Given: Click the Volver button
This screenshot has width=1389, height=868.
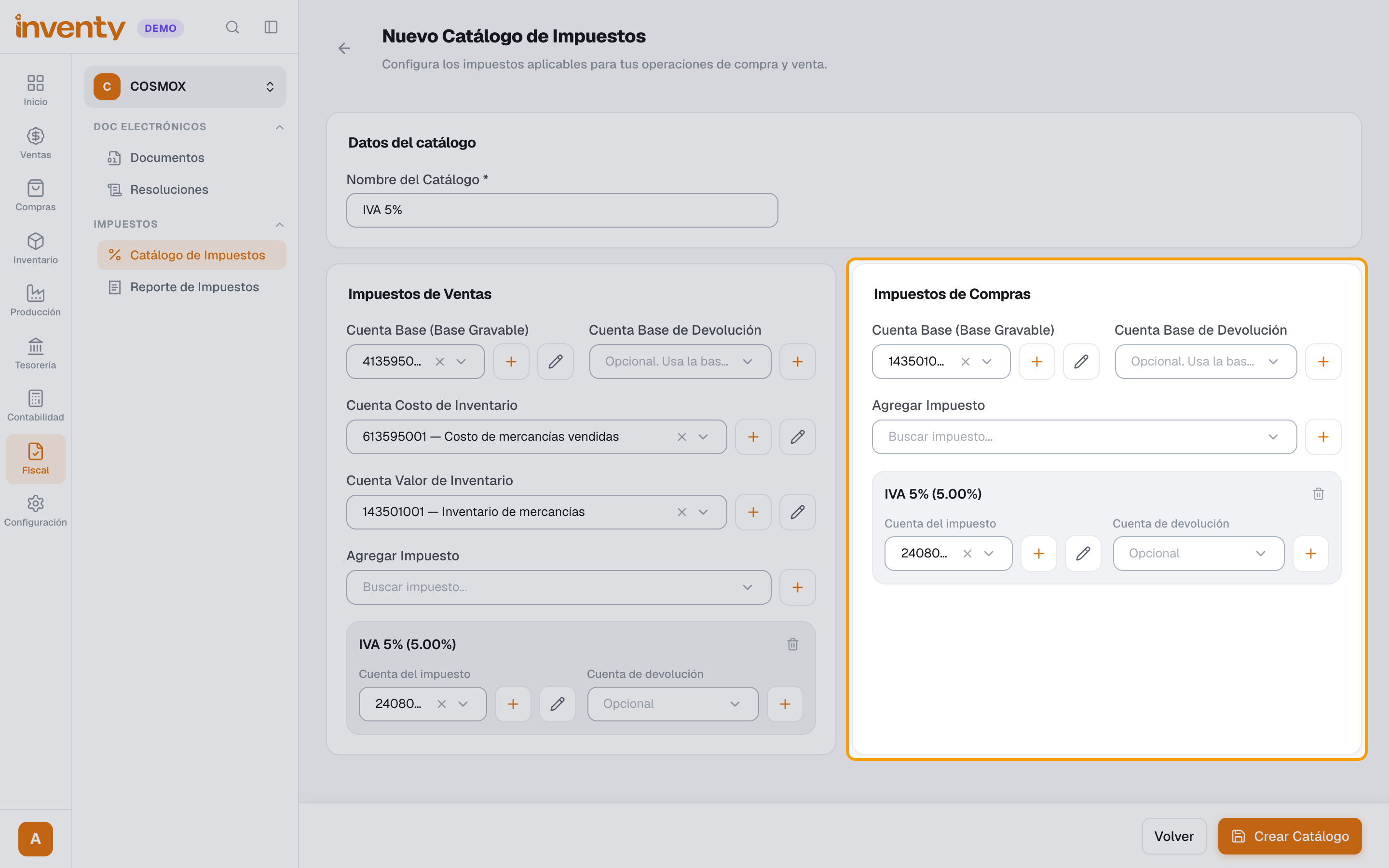Looking at the screenshot, I should tap(1174, 837).
